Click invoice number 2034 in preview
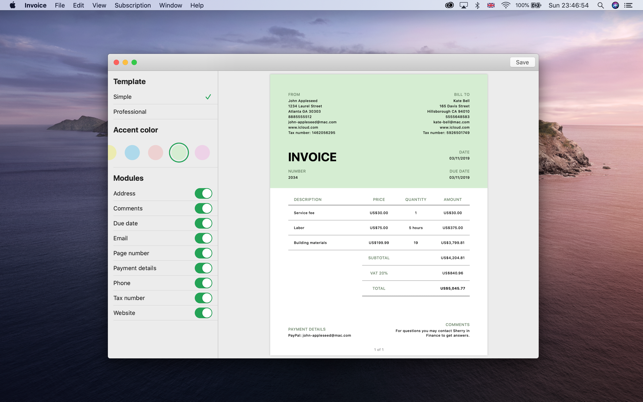The height and width of the screenshot is (402, 643). [293, 178]
